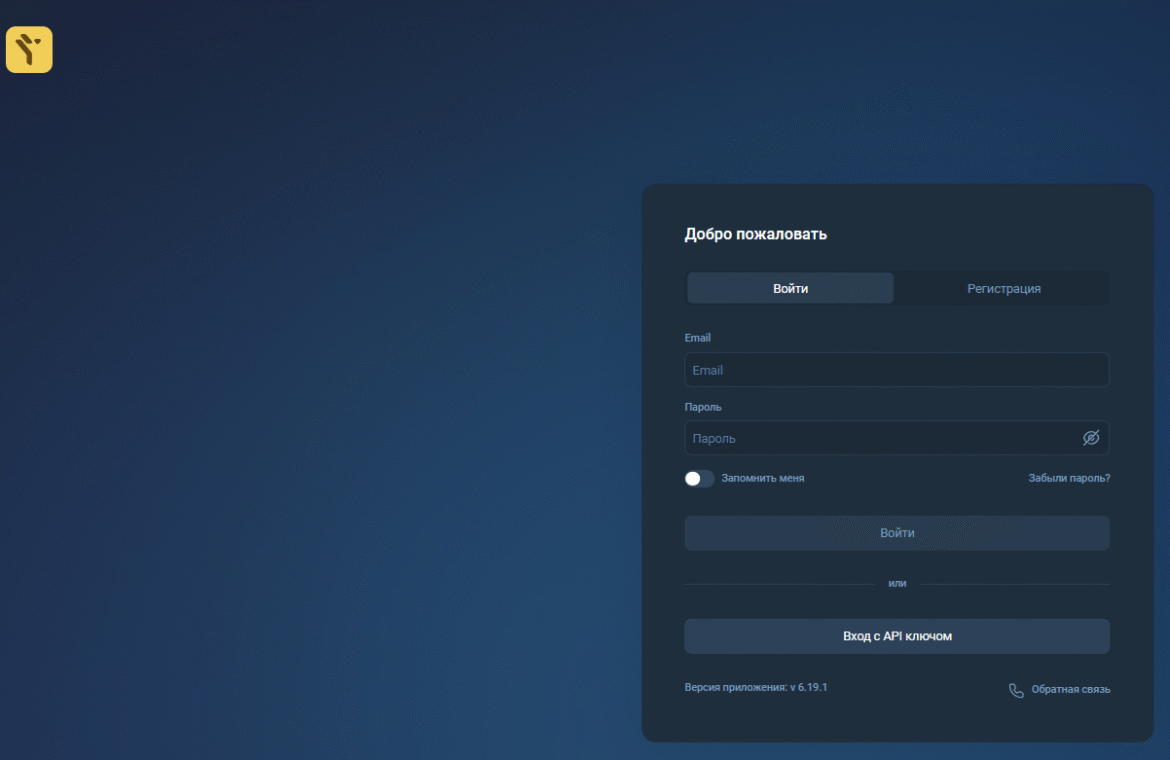Focus the Email input field
1170x760 pixels.
896,370
